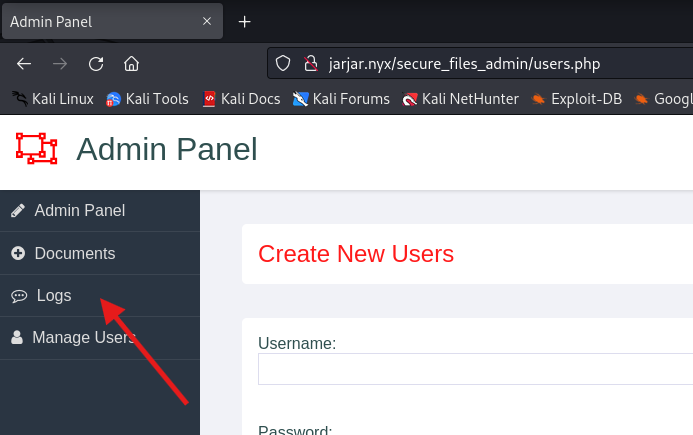Open the Logs sidebar menu item
The image size is (693, 435).
coord(54,296)
